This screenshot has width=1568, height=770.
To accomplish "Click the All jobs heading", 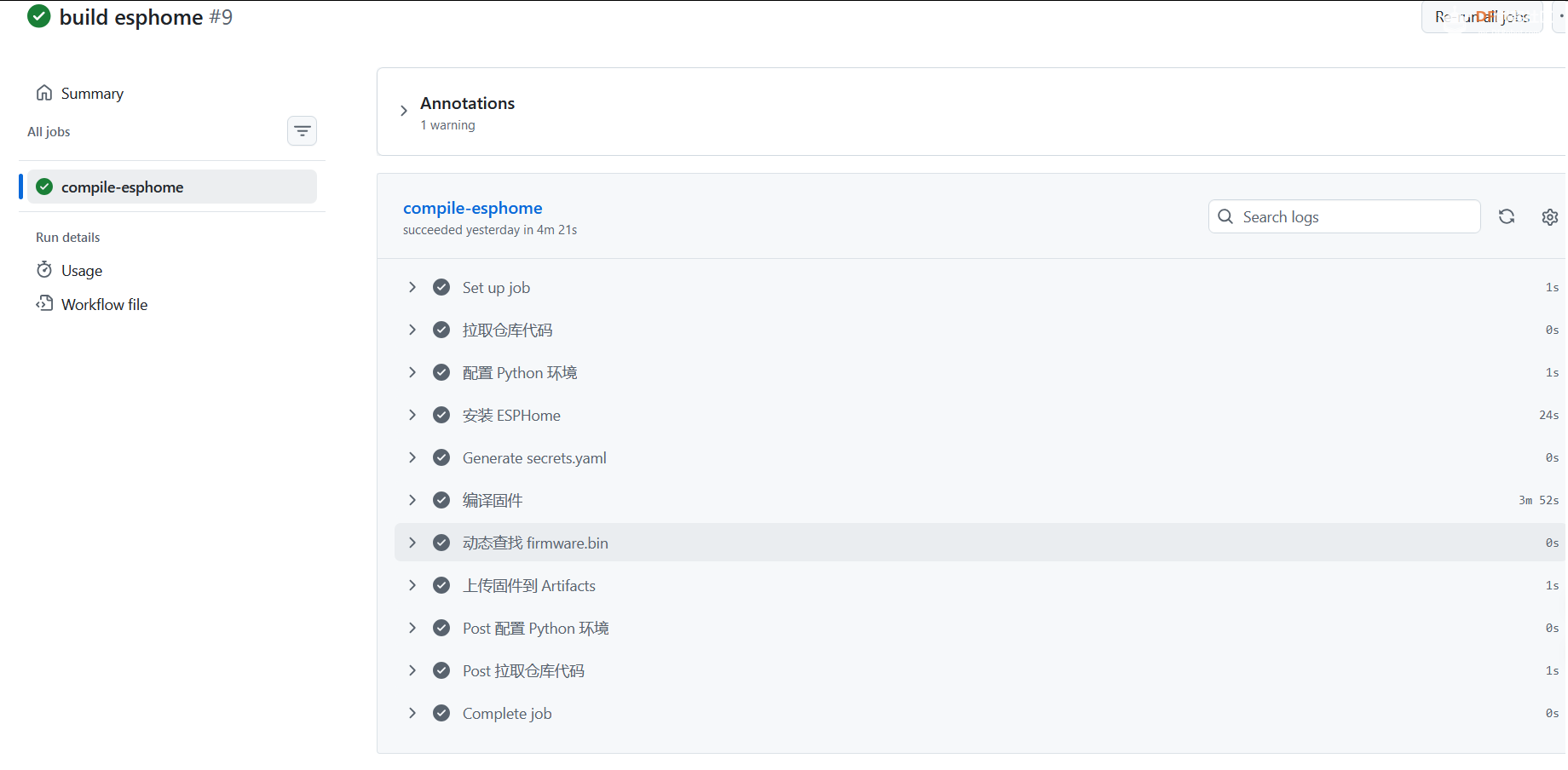I will tap(49, 131).
